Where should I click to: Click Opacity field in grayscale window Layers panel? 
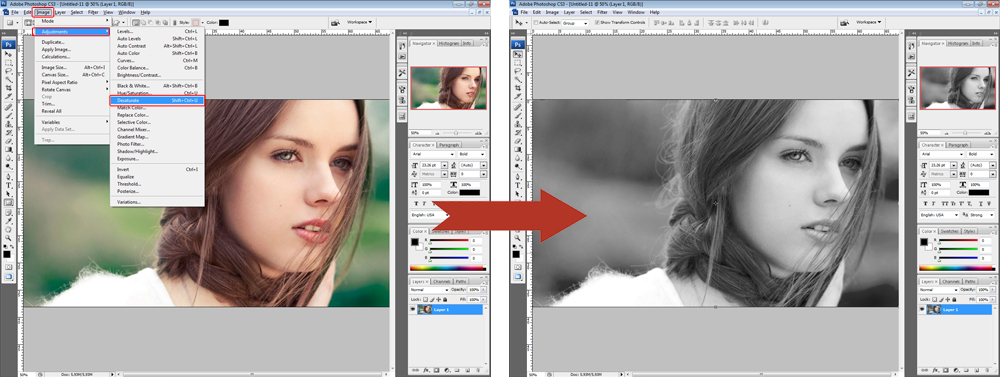click(x=983, y=290)
